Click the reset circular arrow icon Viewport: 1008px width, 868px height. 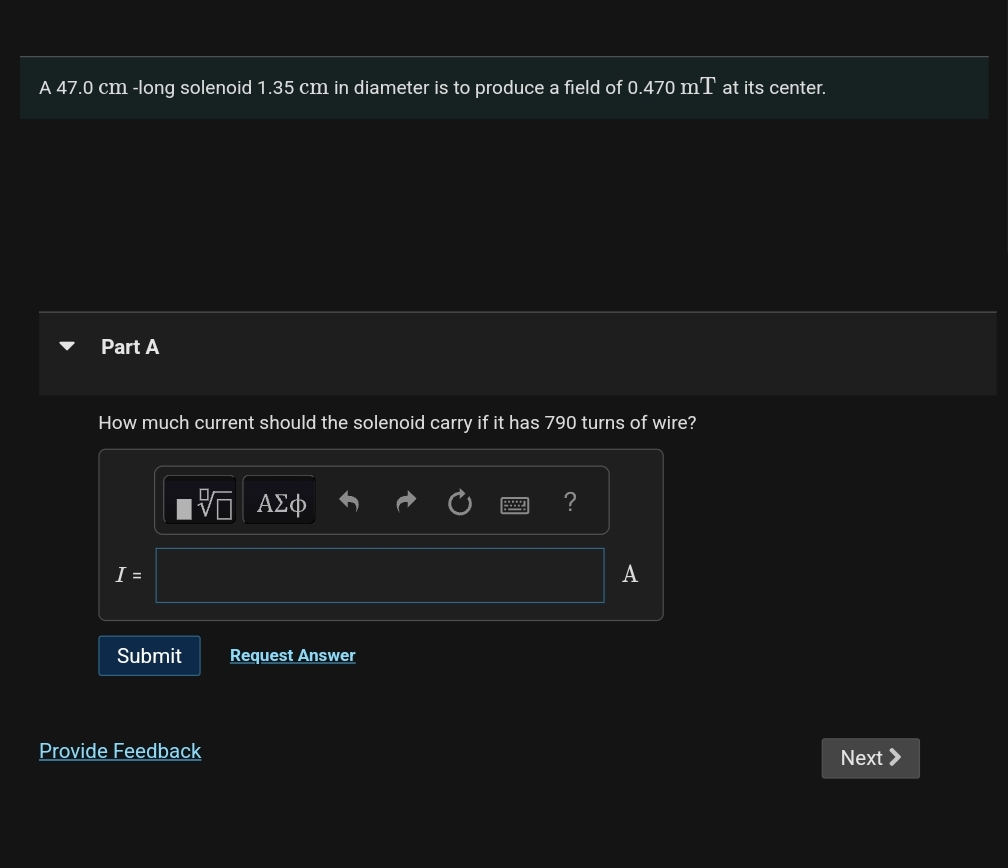click(460, 502)
